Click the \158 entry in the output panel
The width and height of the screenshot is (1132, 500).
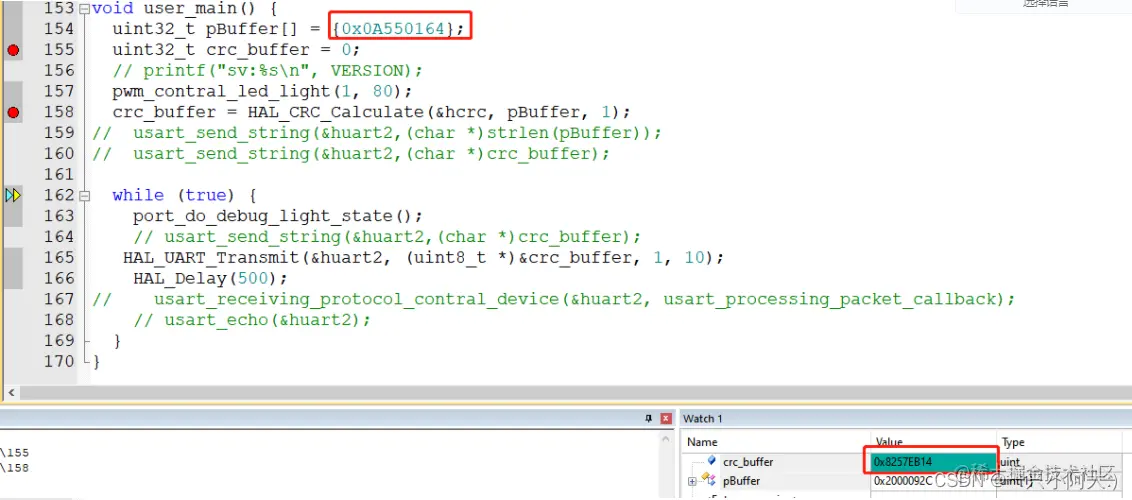(x=14, y=468)
